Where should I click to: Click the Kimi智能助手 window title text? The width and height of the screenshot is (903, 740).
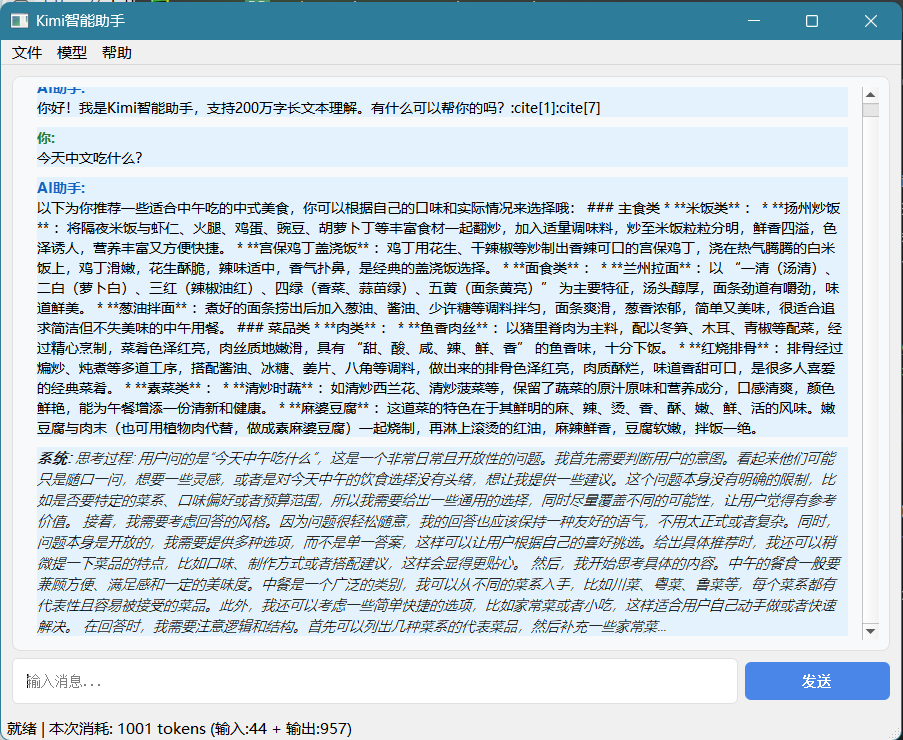[x=80, y=21]
